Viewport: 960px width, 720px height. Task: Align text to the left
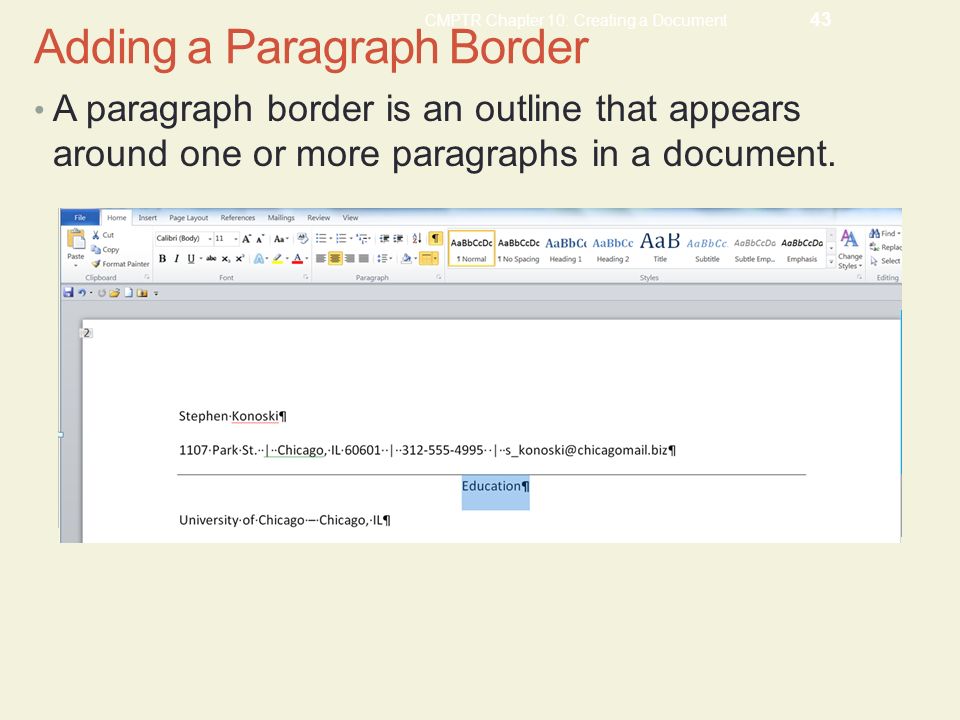(x=321, y=258)
